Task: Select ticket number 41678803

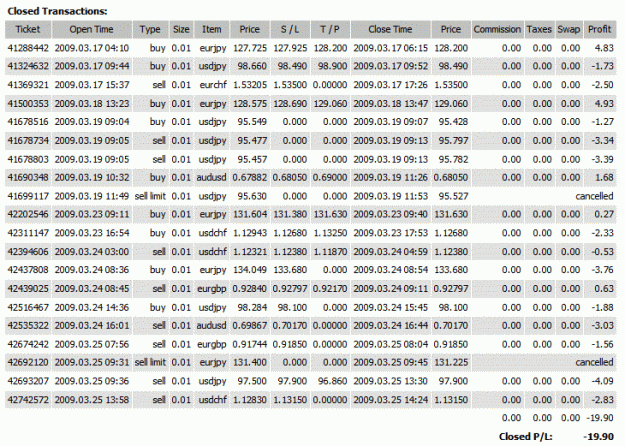Action: pos(28,159)
